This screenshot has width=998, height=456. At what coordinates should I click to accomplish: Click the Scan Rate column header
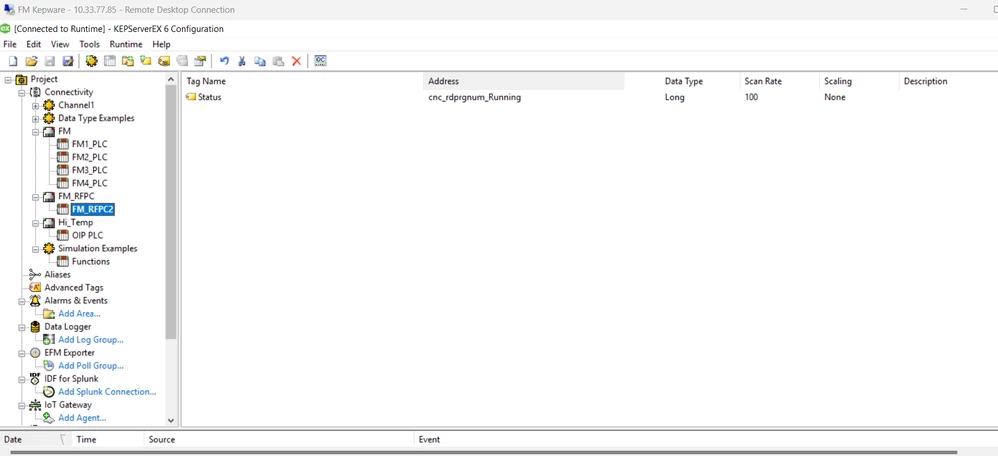[x=779, y=81]
